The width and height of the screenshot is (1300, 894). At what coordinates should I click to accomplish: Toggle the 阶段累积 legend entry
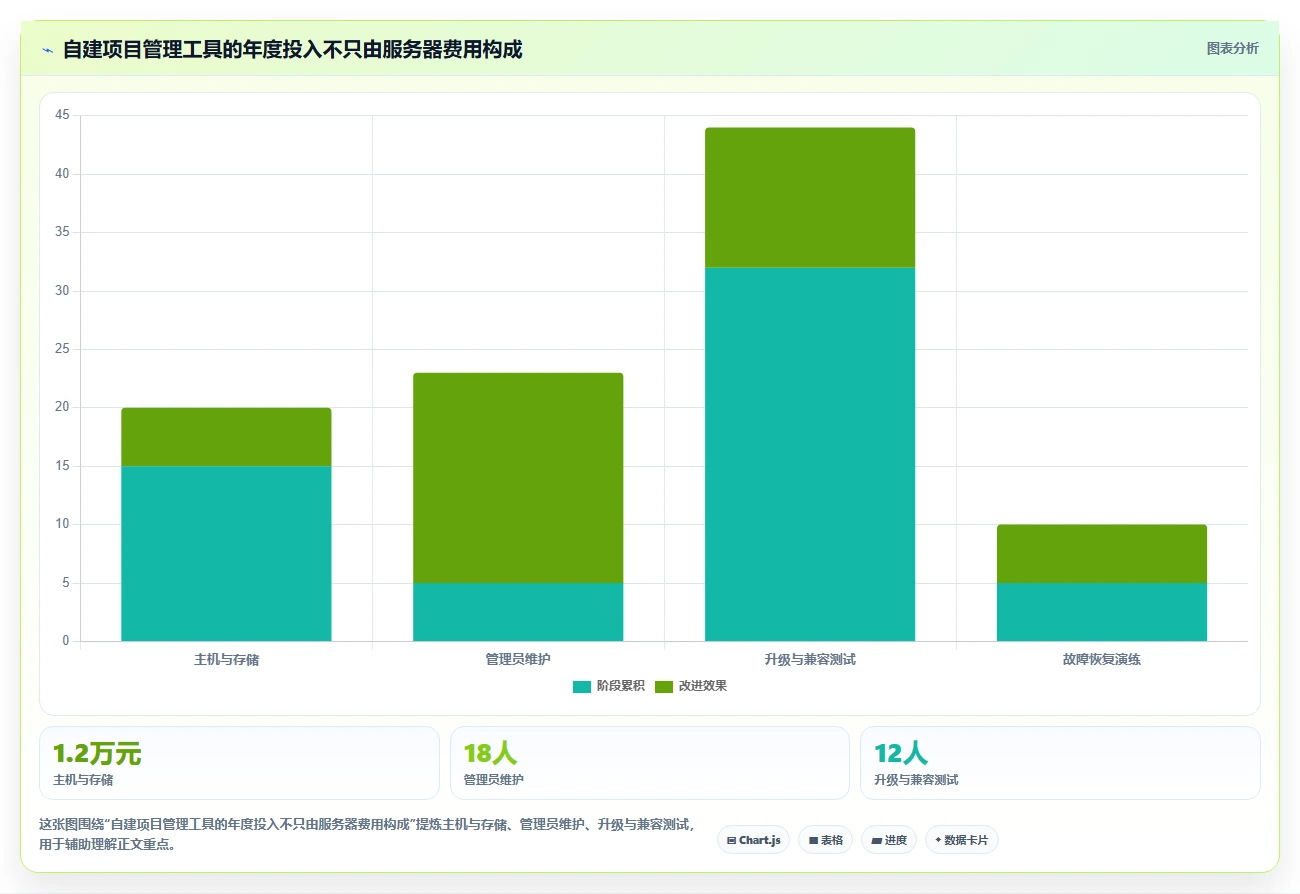[x=609, y=686]
